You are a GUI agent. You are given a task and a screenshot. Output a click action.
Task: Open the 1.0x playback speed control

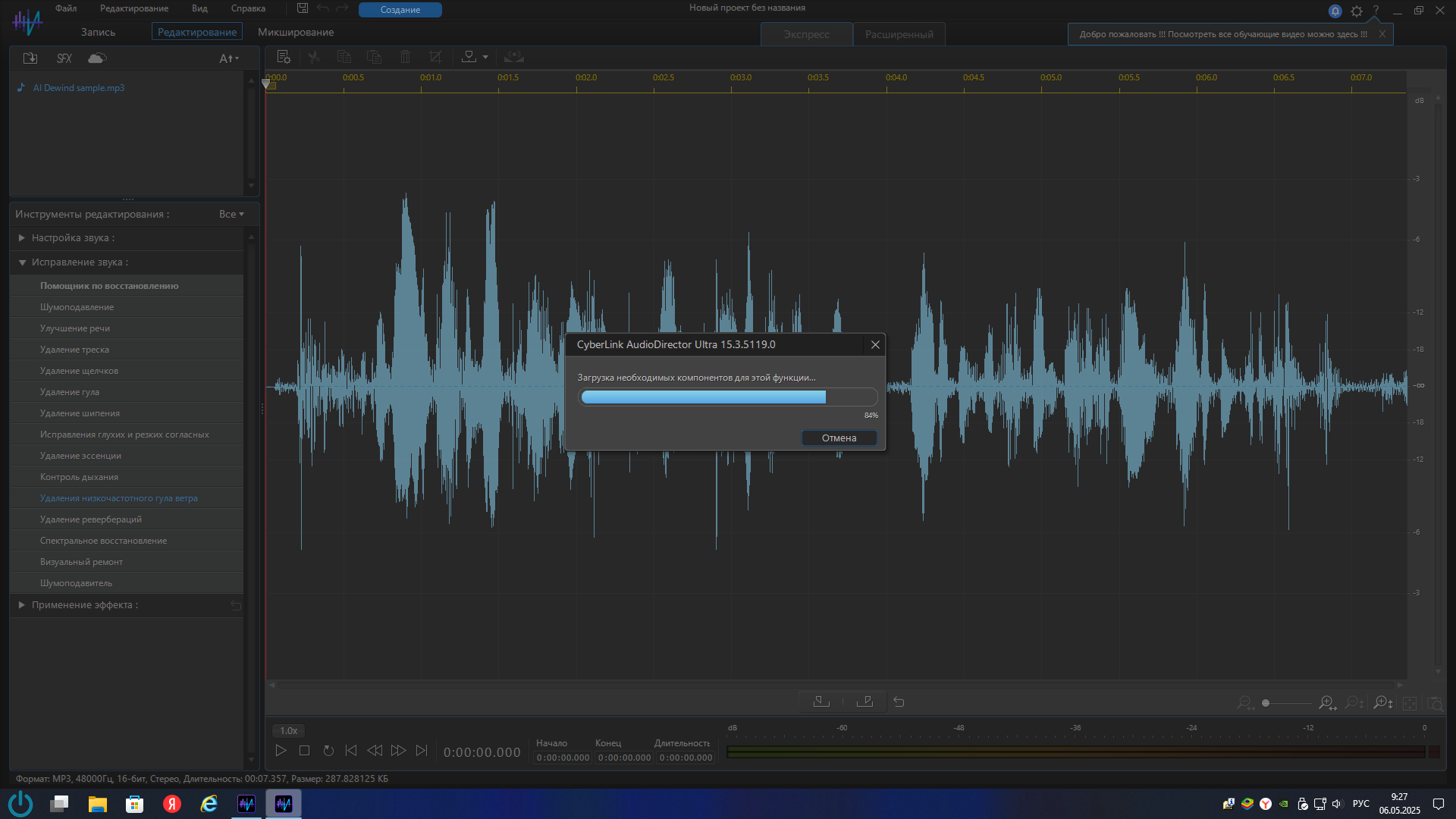pos(289,731)
